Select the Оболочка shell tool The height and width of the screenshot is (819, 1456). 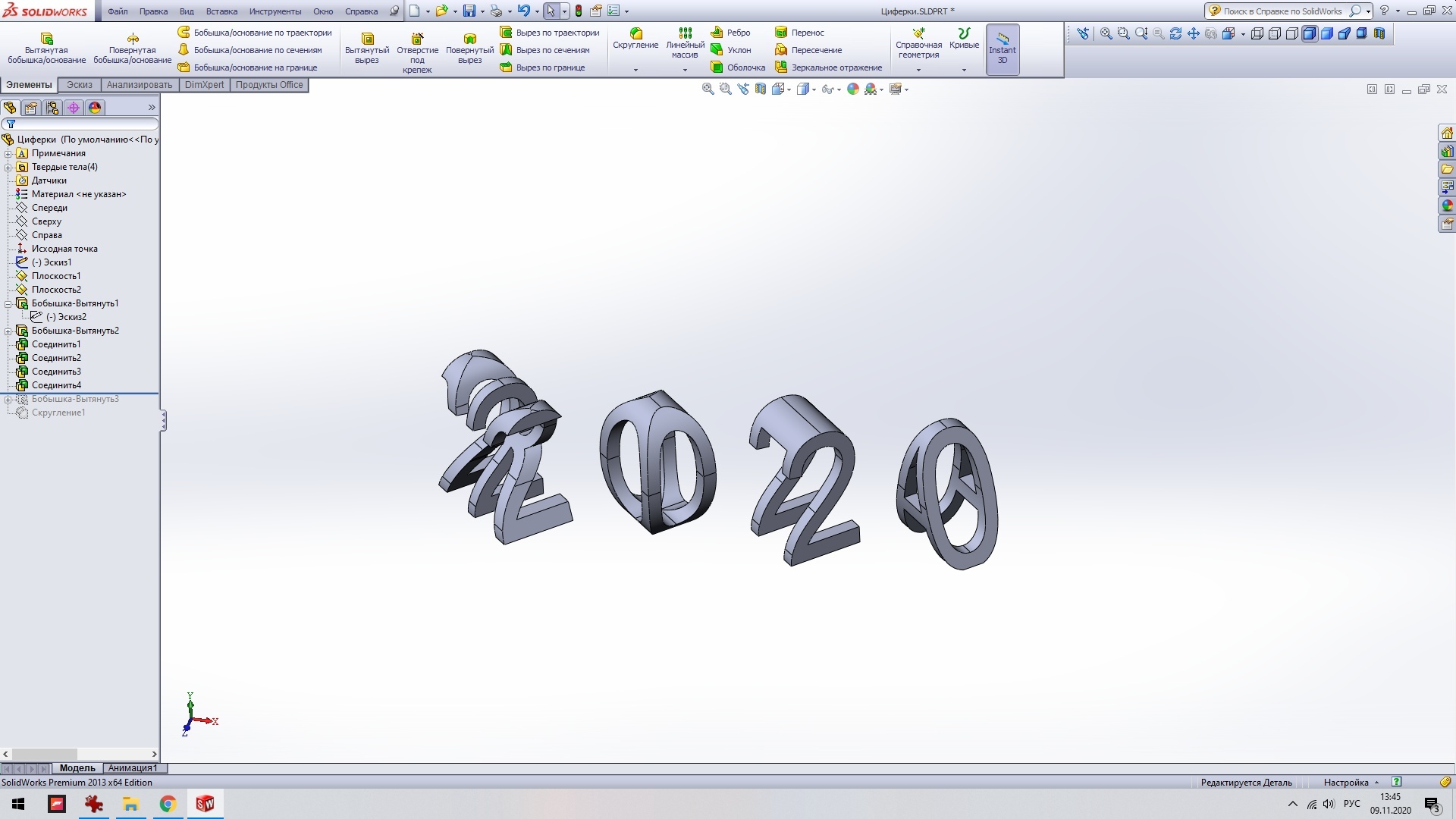click(738, 67)
